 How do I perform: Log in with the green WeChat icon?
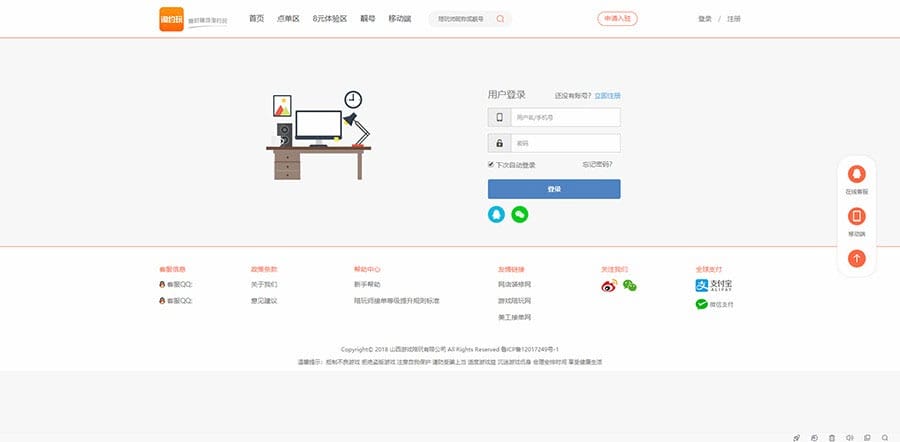(x=519, y=215)
